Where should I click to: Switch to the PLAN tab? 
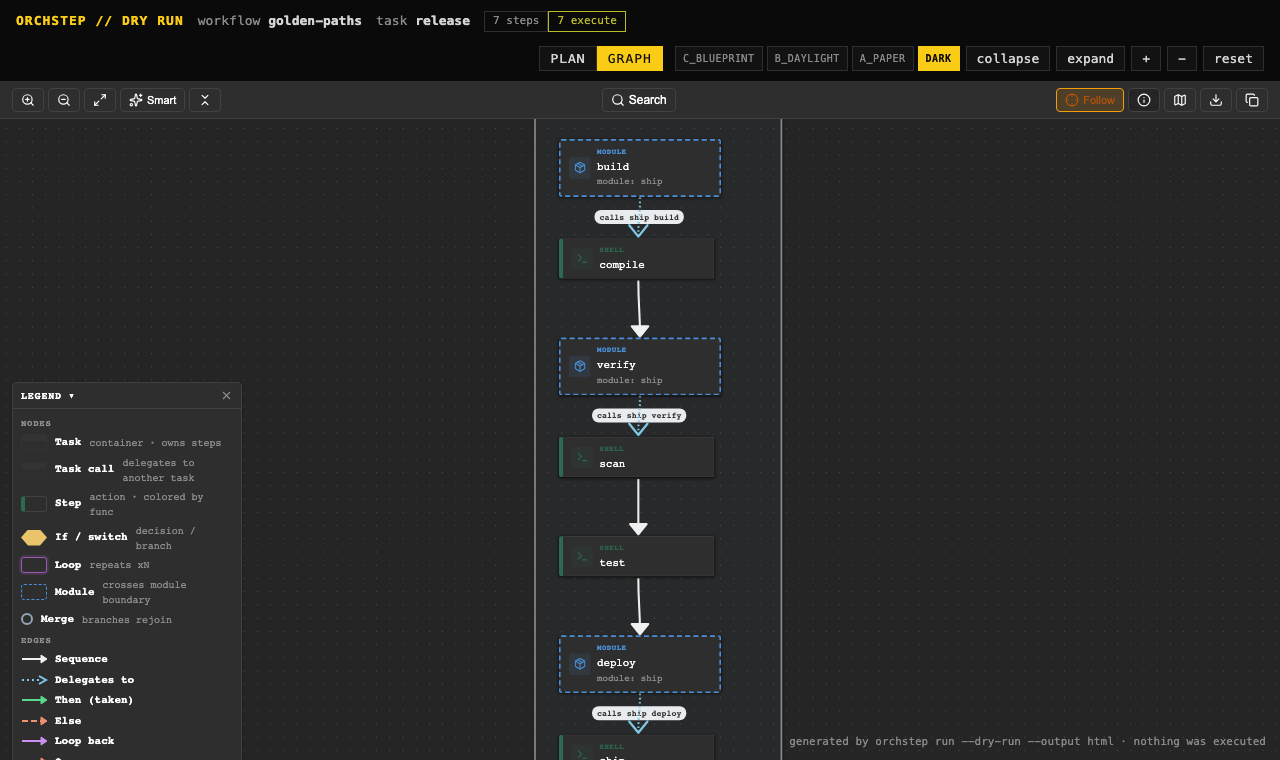click(x=568, y=58)
